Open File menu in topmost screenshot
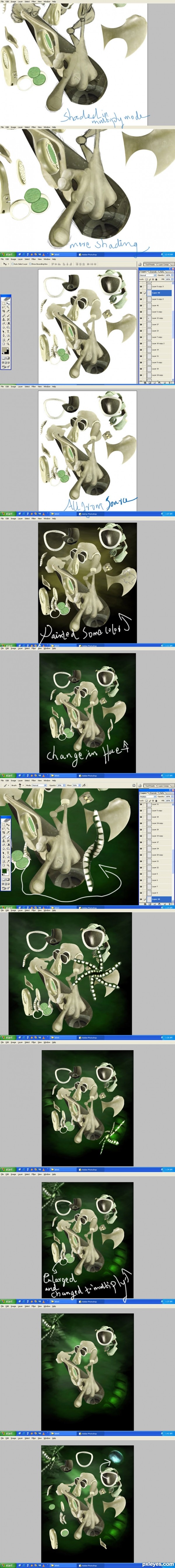 point(2,1)
